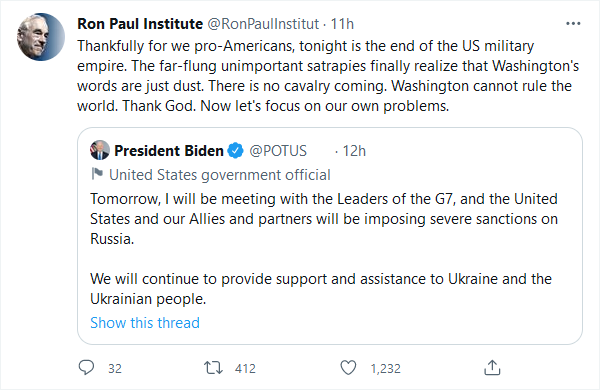This screenshot has width=600, height=390.
Task: Open Ron Paul Institute display name
Action: pyautogui.click(x=140, y=24)
